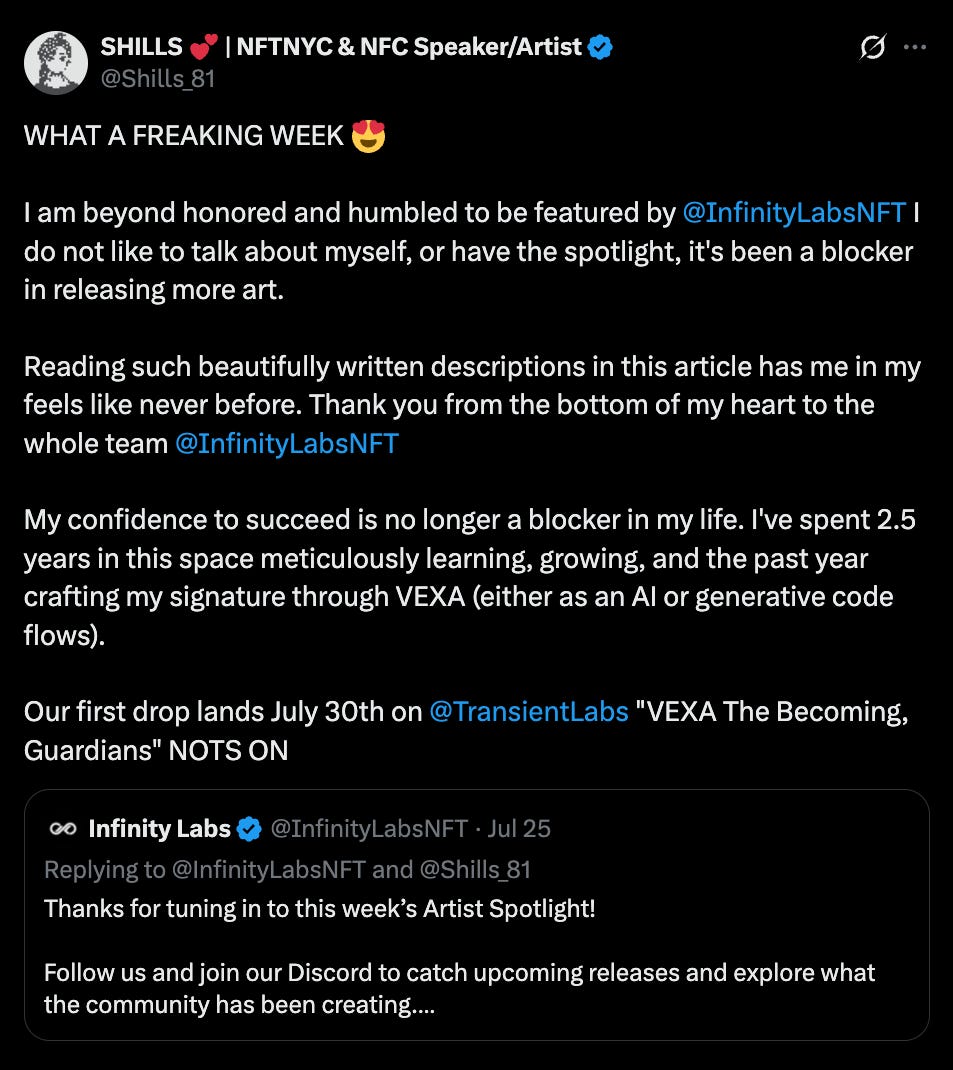Viewport: 953px width, 1070px height.
Task: Click @InfinityLabsNFT handle in quoted tweet header
Action: (369, 828)
